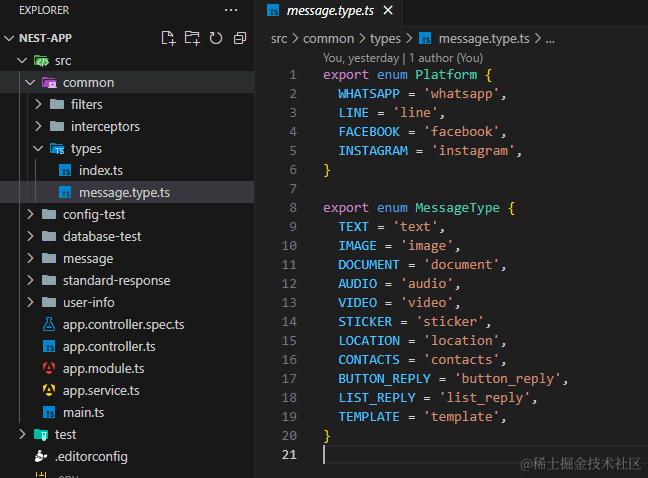The width and height of the screenshot is (648, 478).
Task: Click the New File icon in Explorer
Action: click(x=168, y=38)
